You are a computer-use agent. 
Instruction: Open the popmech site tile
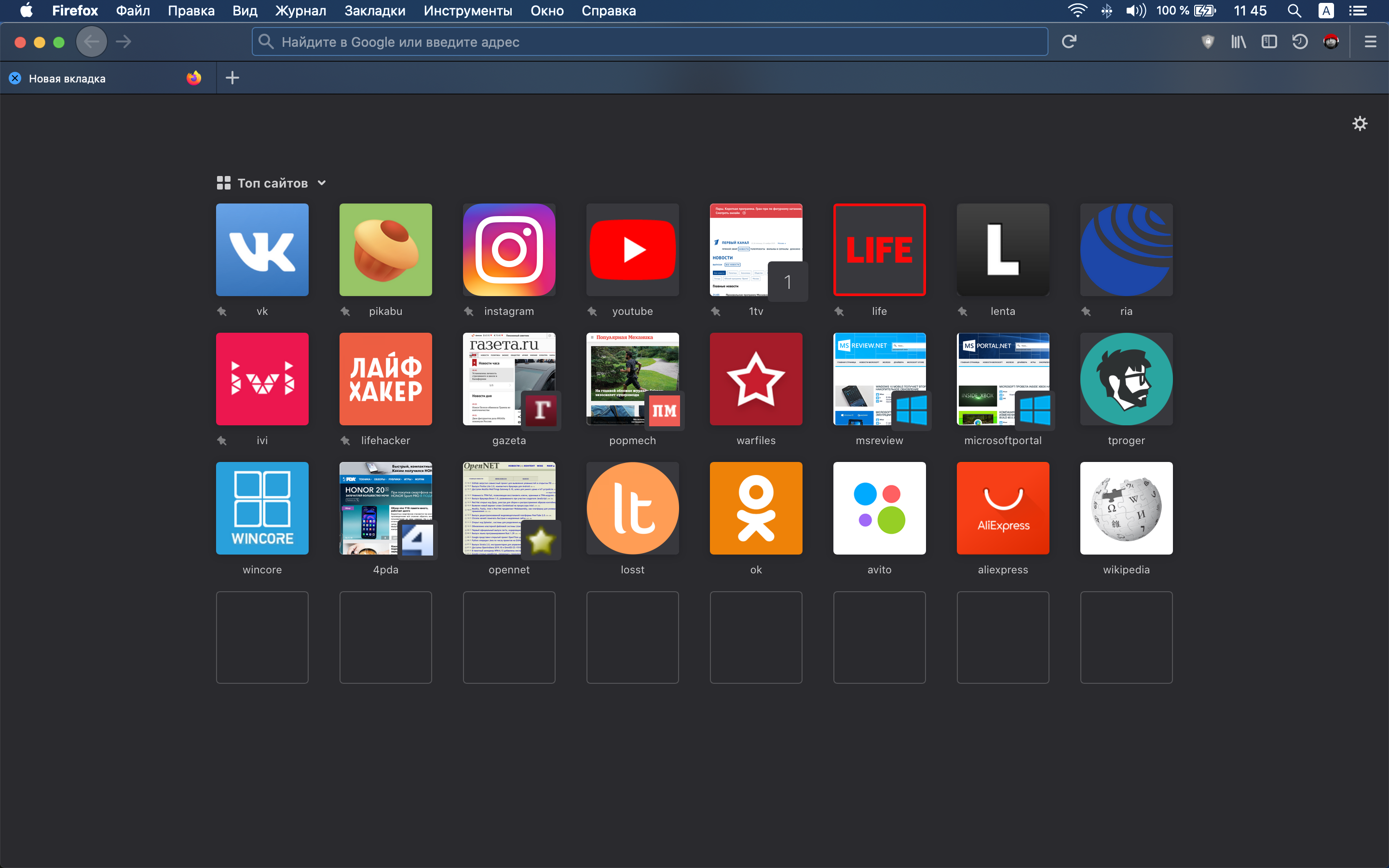click(632, 379)
